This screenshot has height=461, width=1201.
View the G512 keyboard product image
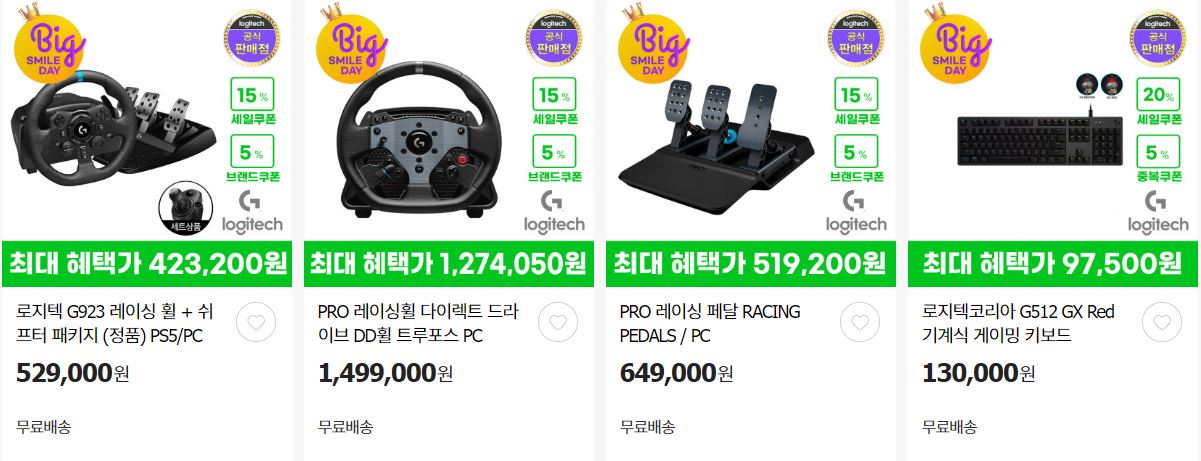pyautogui.click(x=1051, y=120)
